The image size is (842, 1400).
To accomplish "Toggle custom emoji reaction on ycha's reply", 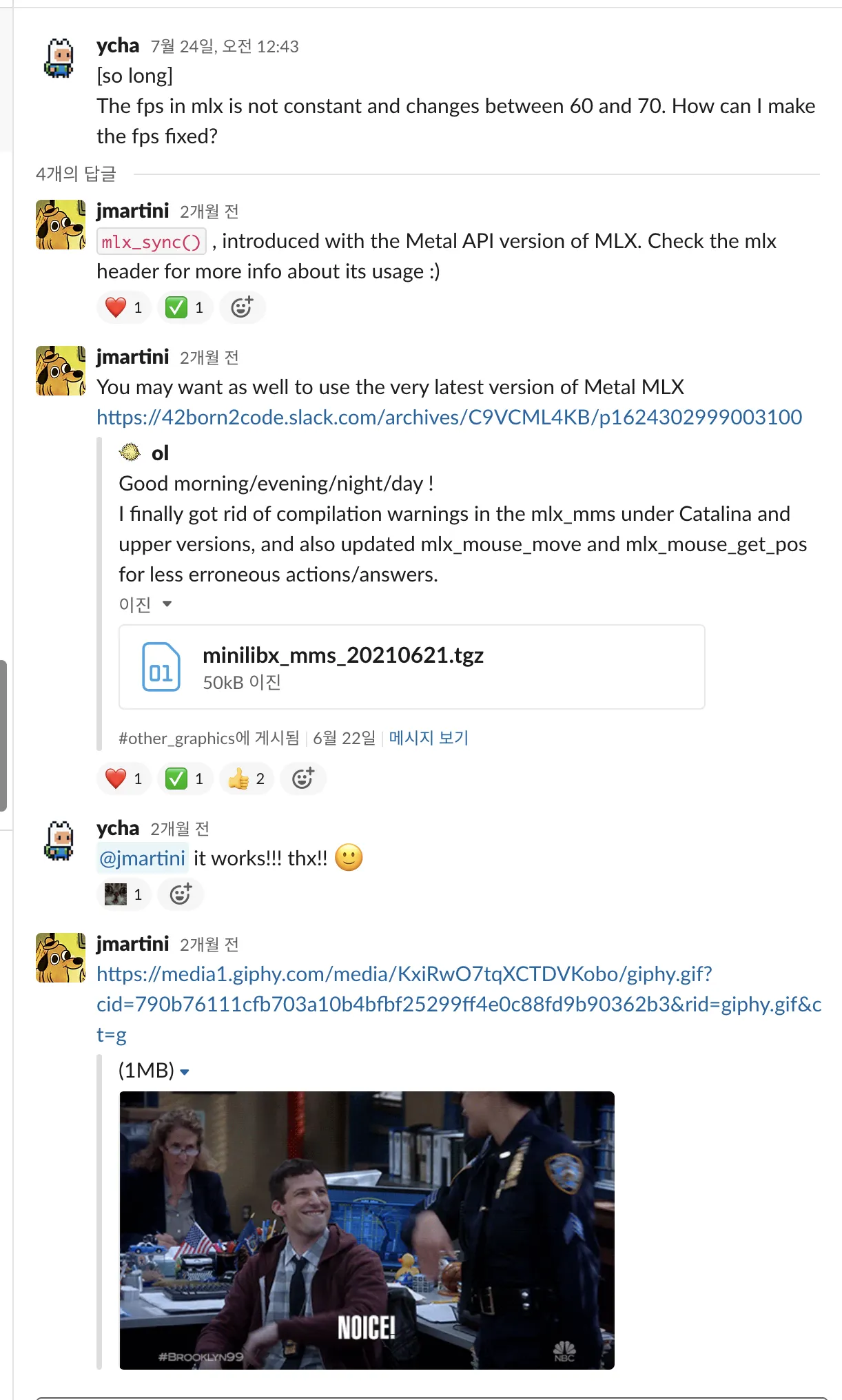I will (x=124, y=894).
